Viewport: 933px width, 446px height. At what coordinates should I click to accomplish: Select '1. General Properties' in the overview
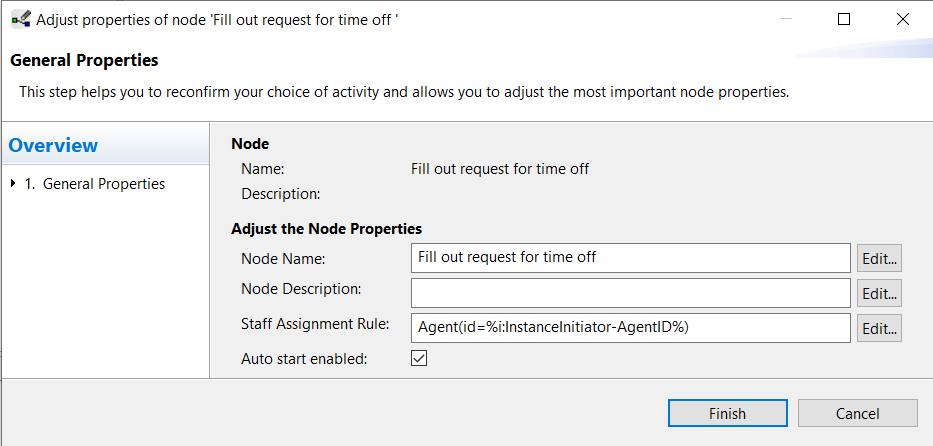click(x=95, y=184)
